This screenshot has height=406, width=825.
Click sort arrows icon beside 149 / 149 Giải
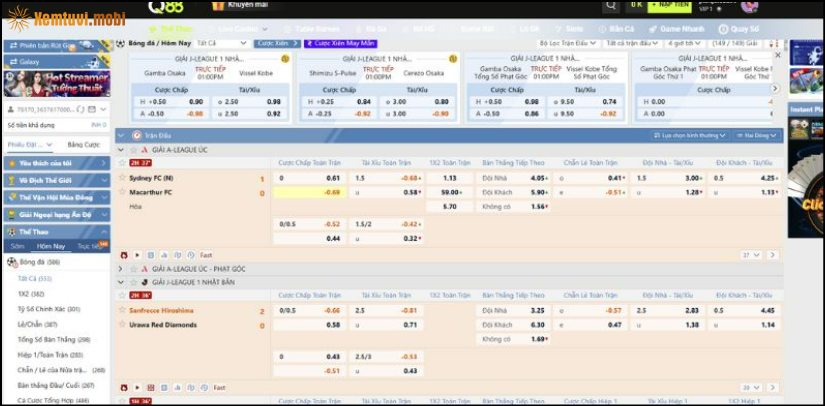[774, 43]
